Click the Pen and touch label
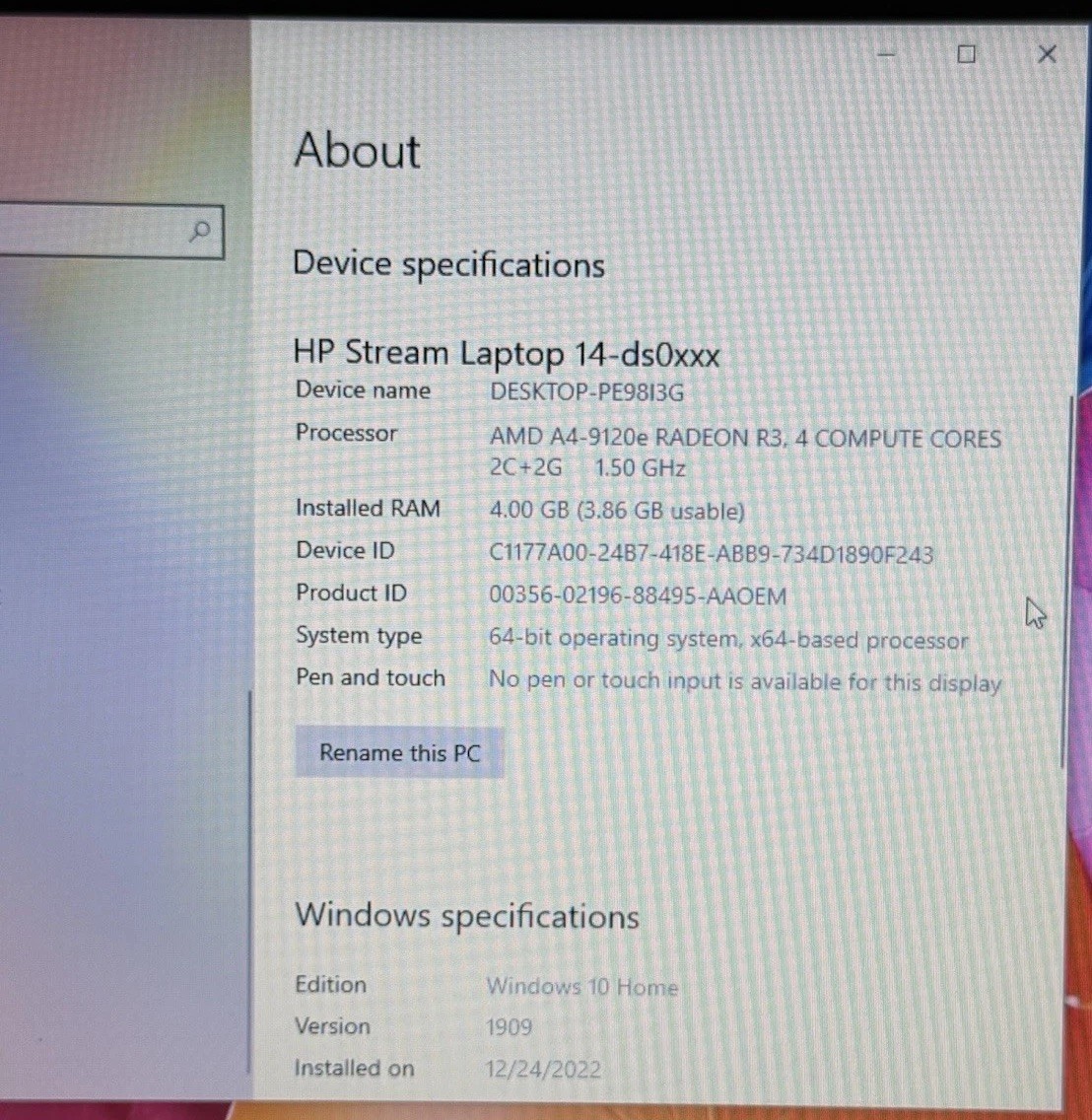 point(370,677)
